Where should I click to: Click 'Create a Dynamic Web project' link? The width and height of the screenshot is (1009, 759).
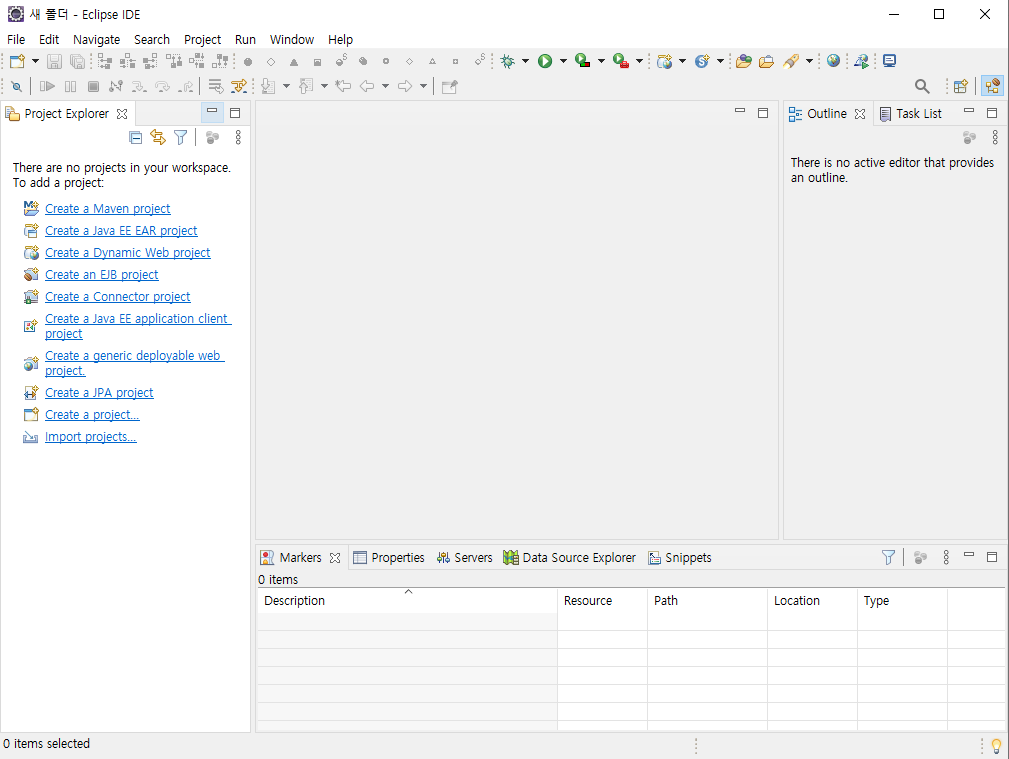127,252
